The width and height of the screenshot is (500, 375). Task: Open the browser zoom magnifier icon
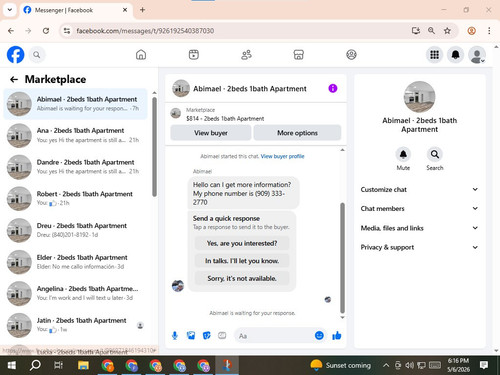click(431, 31)
